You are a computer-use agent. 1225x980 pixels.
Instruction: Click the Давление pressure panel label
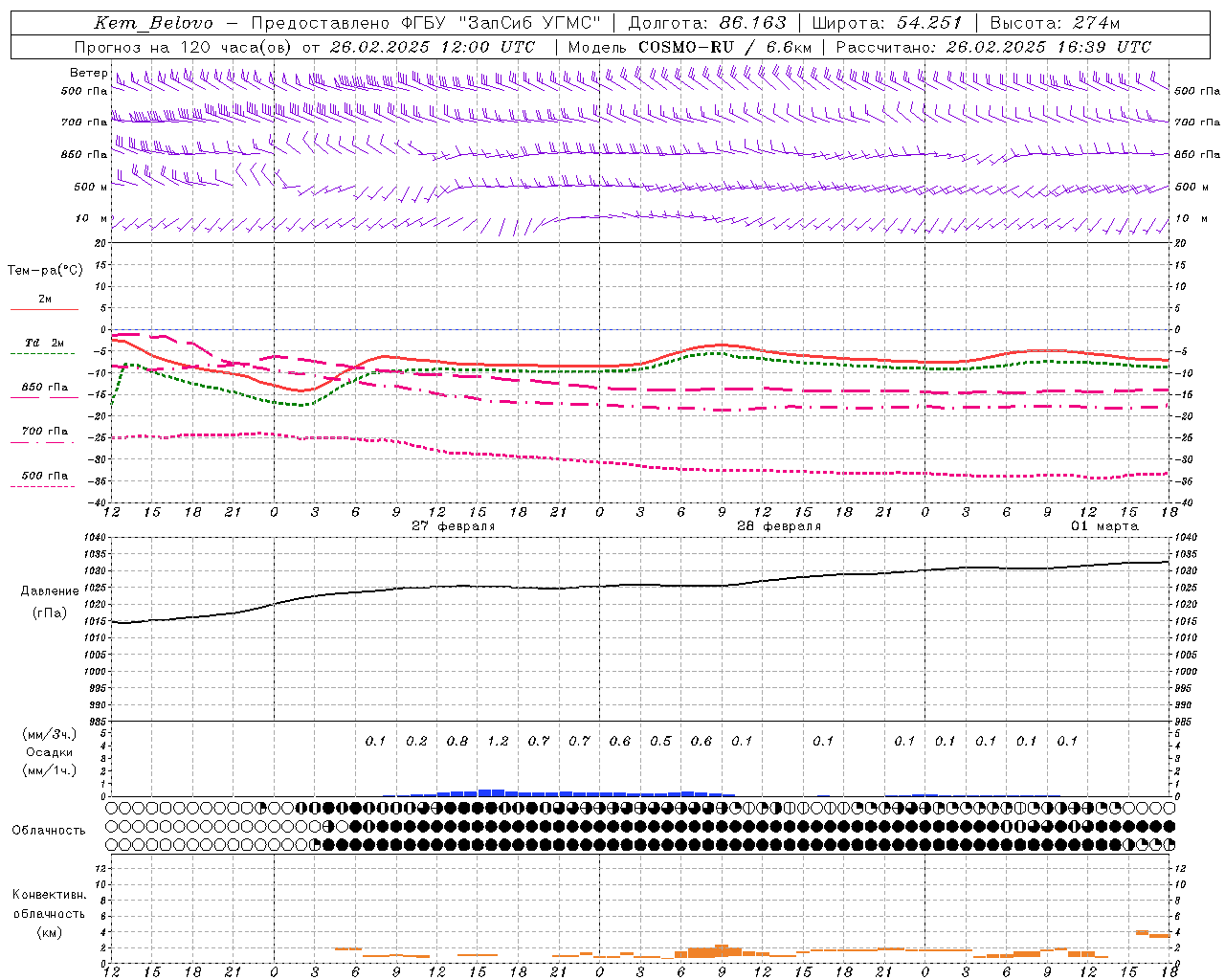(x=50, y=591)
